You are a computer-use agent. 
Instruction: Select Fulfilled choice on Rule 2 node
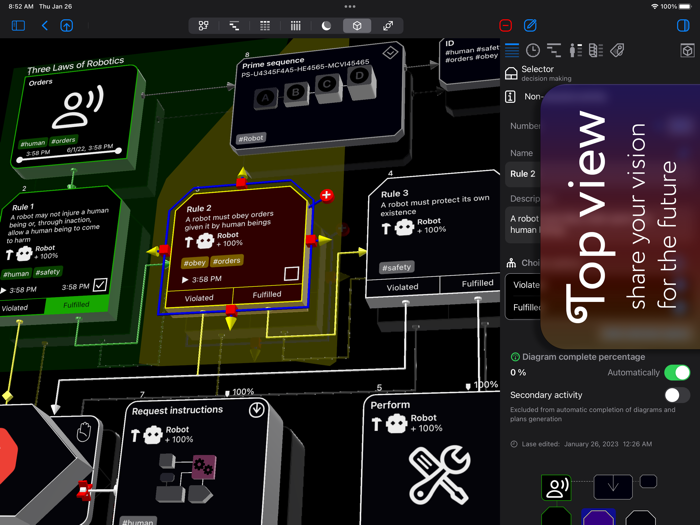tap(267, 295)
